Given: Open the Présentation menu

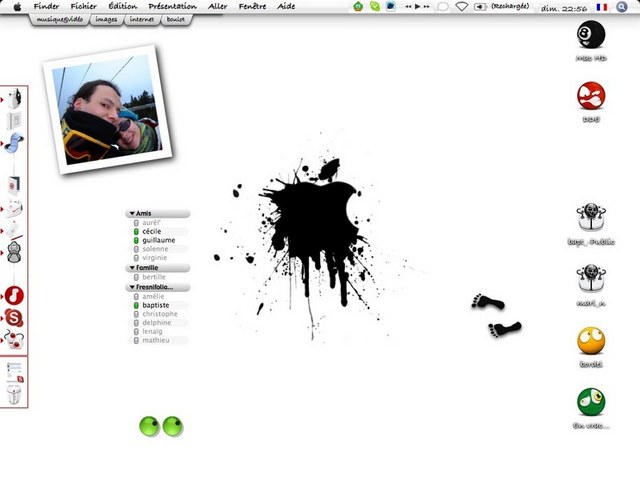Looking at the screenshot, I should pyautogui.click(x=172, y=6).
